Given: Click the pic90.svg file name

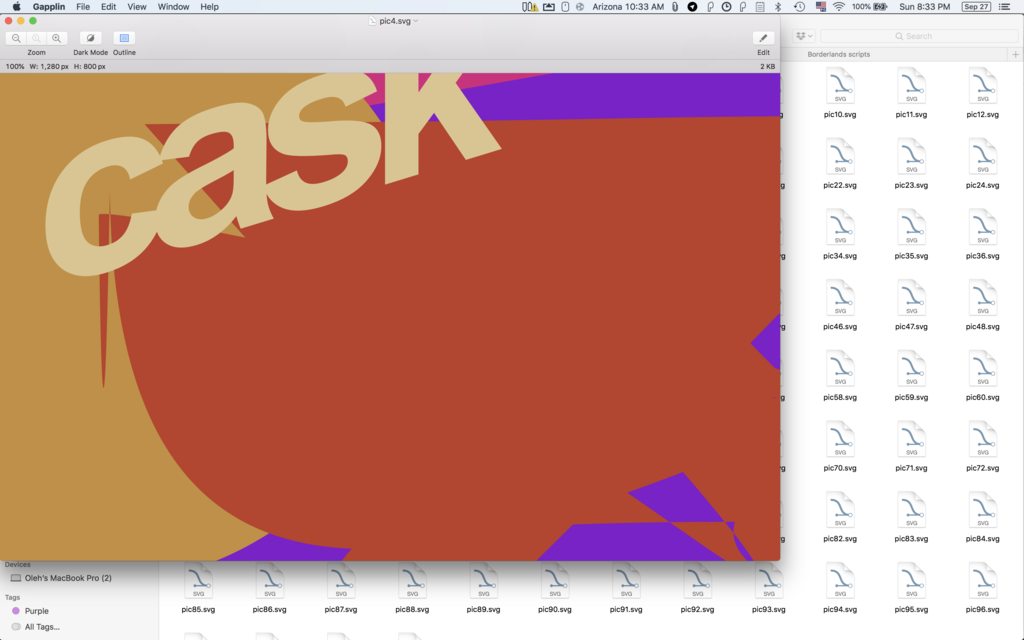Looking at the screenshot, I should pyautogui.click(x=554, y=609).
